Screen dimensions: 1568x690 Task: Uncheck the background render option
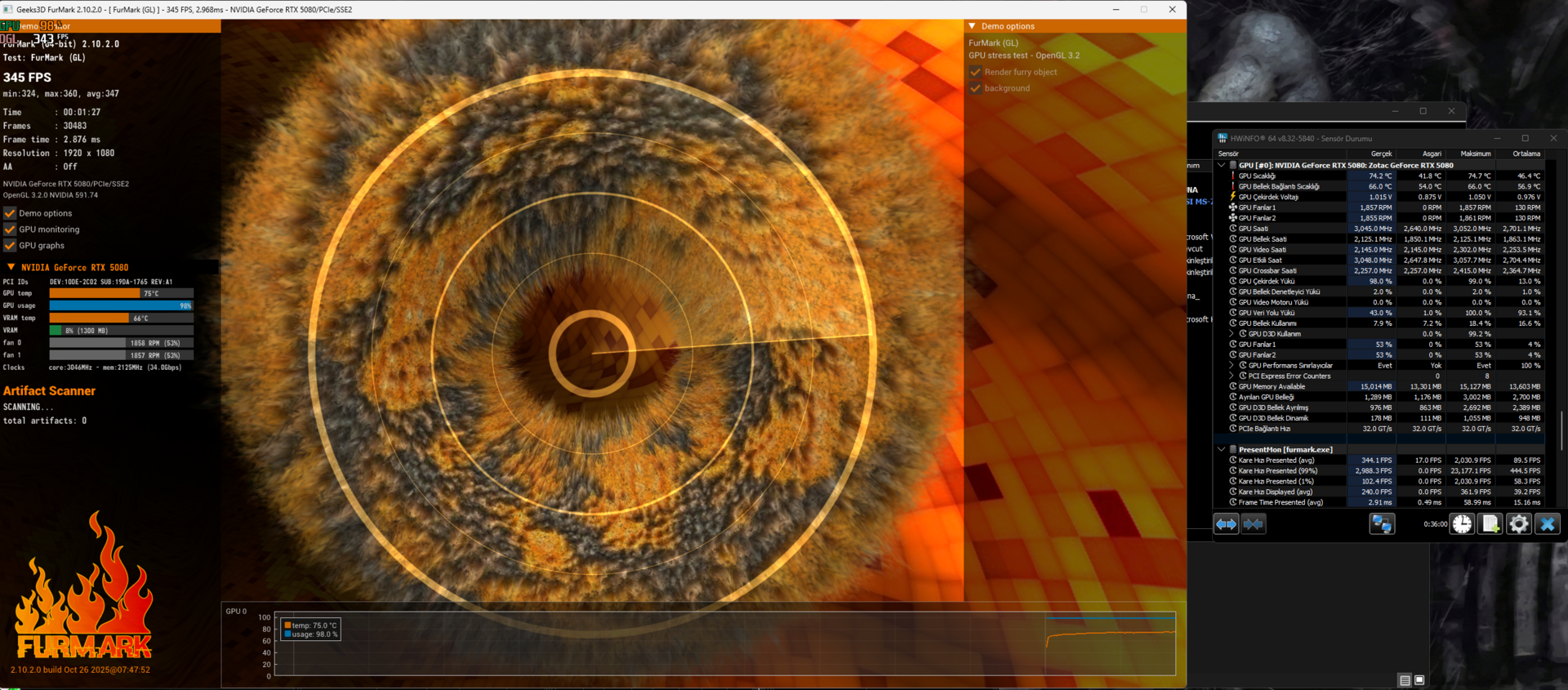click(x=975, y=88)
